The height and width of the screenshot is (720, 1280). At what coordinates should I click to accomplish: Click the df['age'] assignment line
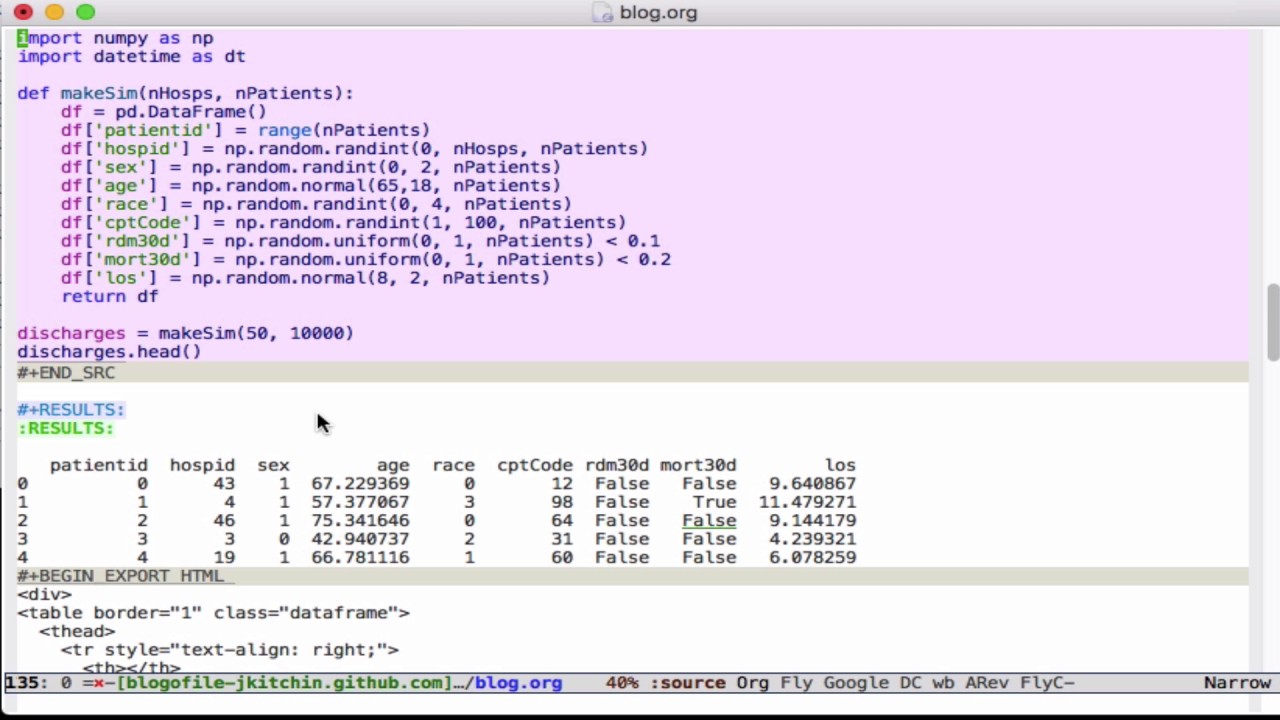[x=311, y=185]
